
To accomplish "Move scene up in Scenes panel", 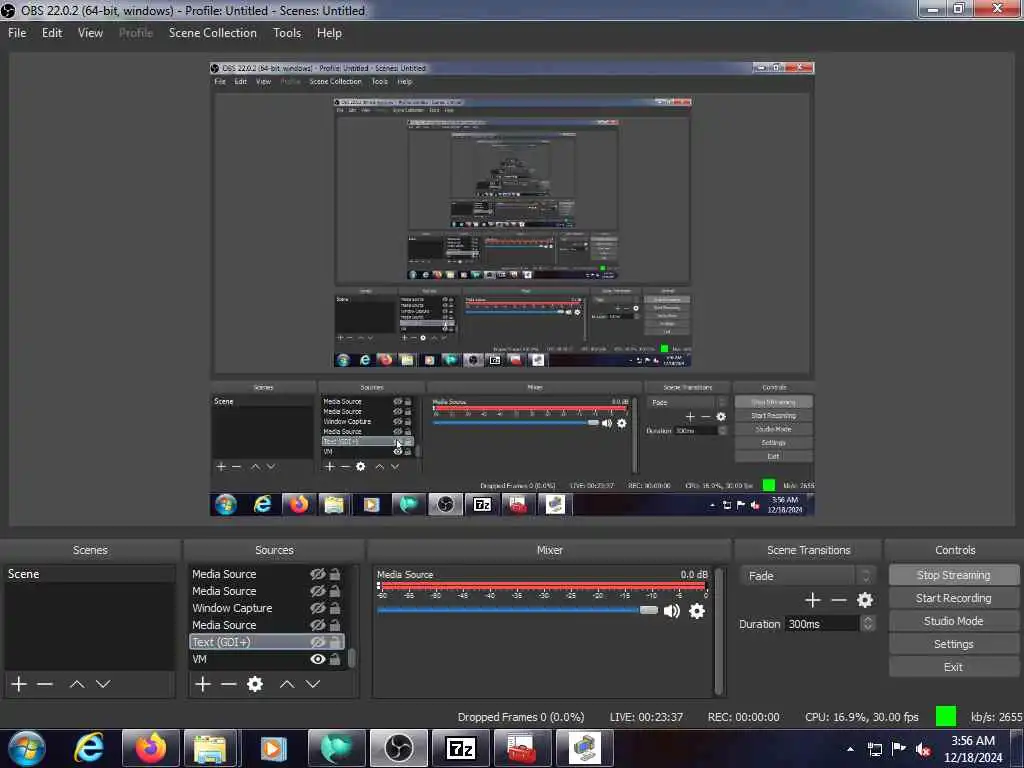I will pos(77,684).
